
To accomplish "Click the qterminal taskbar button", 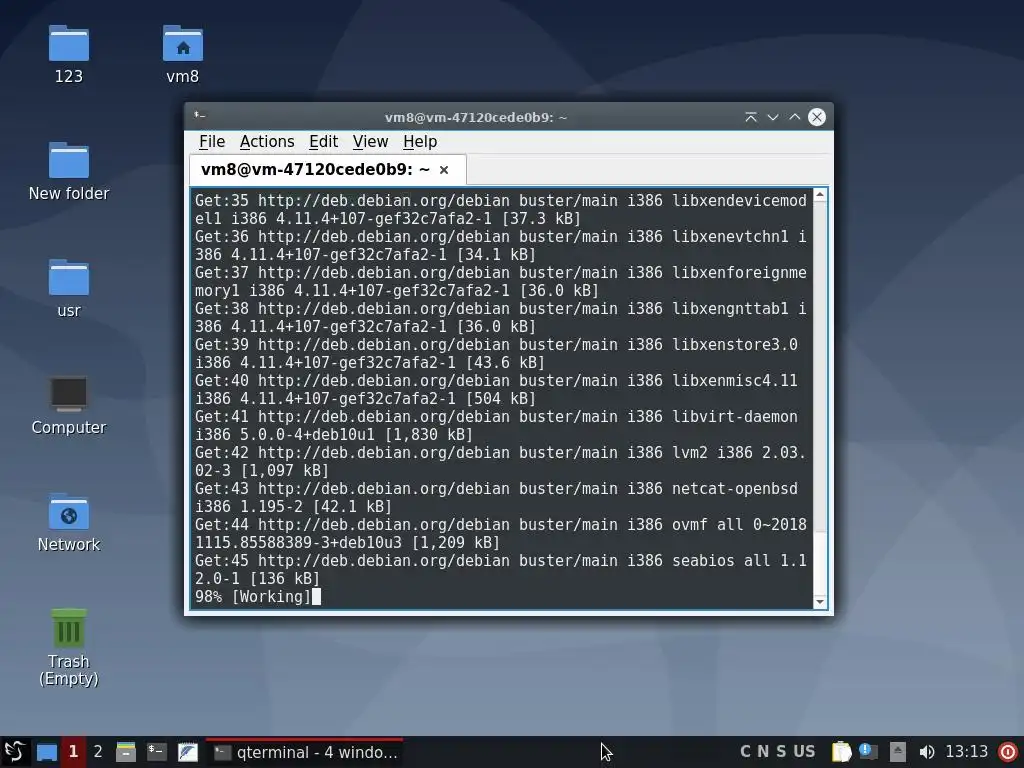I will point(304,752).
